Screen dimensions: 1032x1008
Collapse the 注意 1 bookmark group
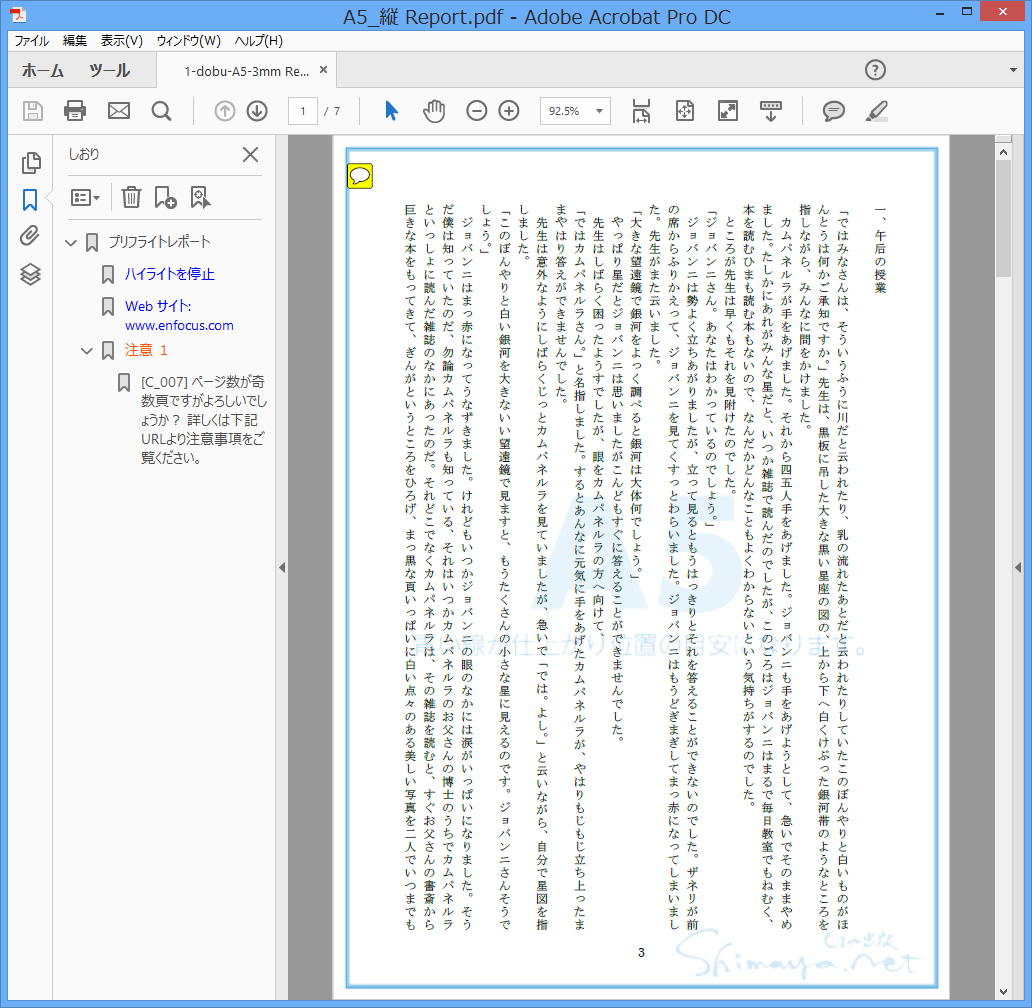click(x=87, y=351)
